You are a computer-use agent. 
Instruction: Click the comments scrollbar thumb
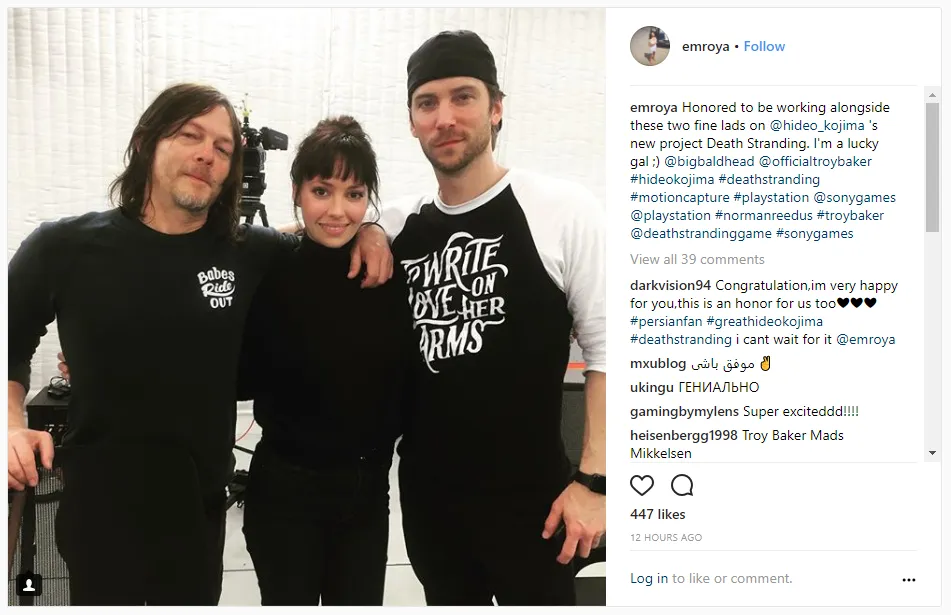point(932,167)
